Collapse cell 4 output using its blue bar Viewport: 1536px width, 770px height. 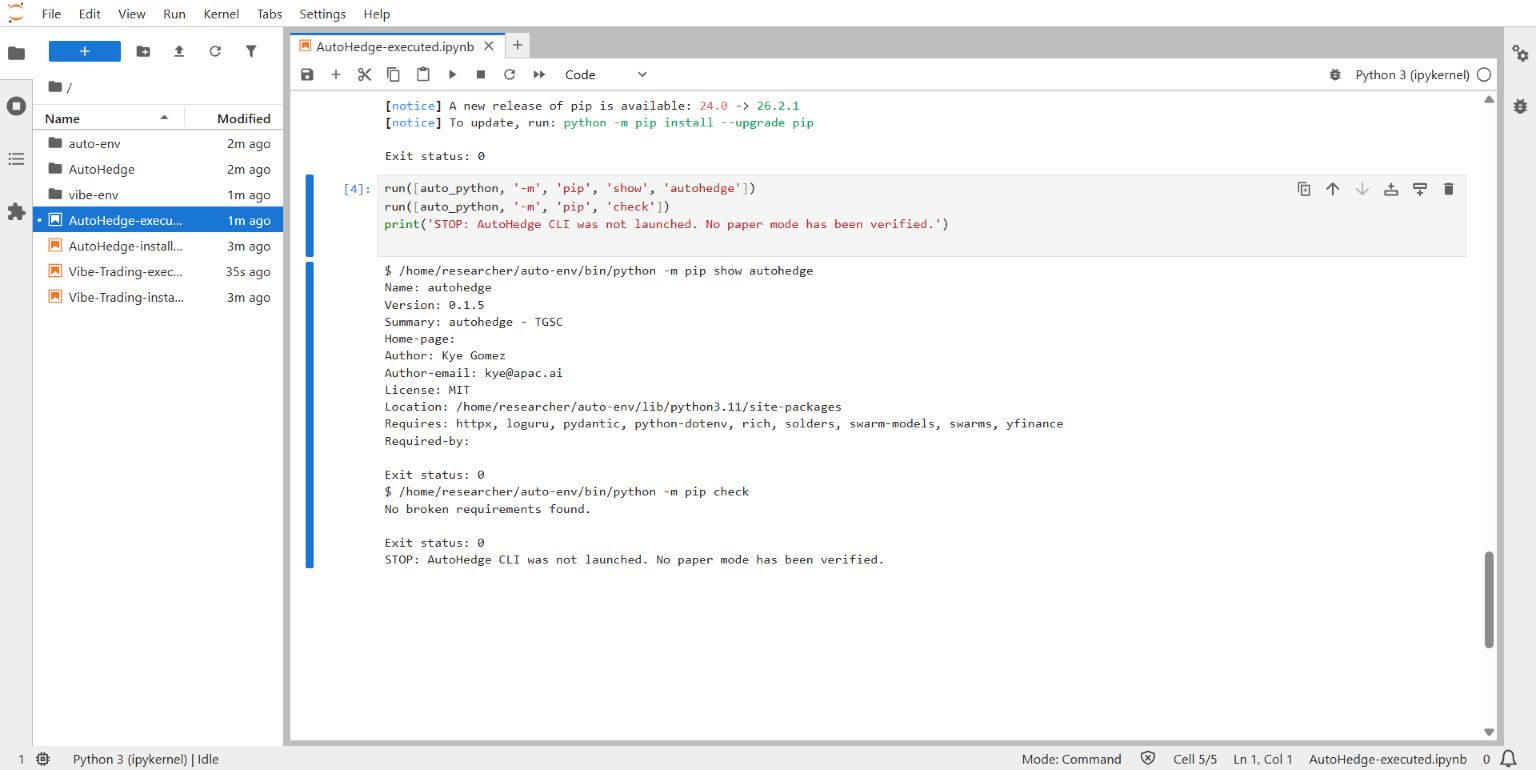(x=310, y=415)
